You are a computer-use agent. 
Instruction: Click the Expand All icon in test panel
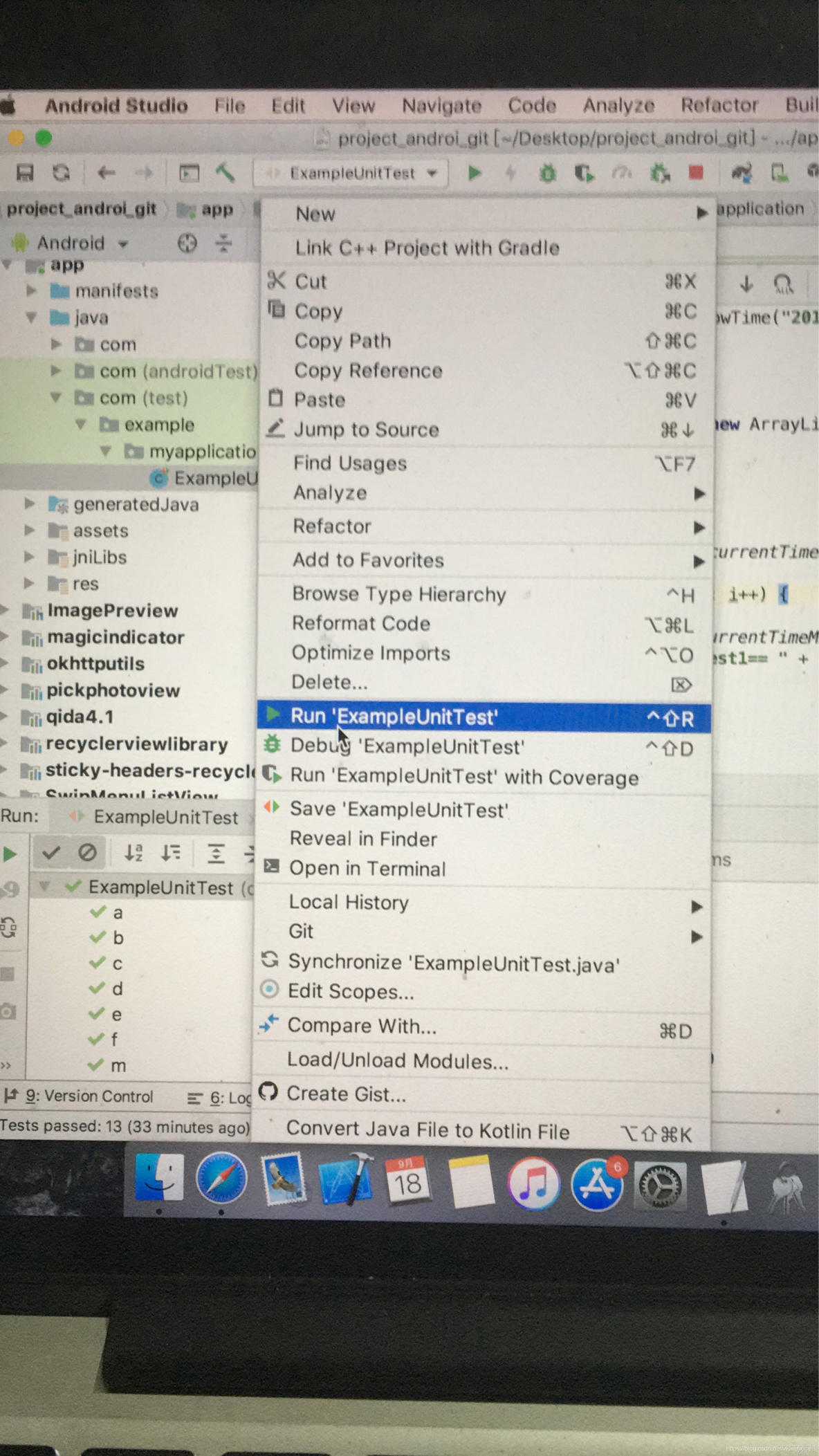point(216,854)
